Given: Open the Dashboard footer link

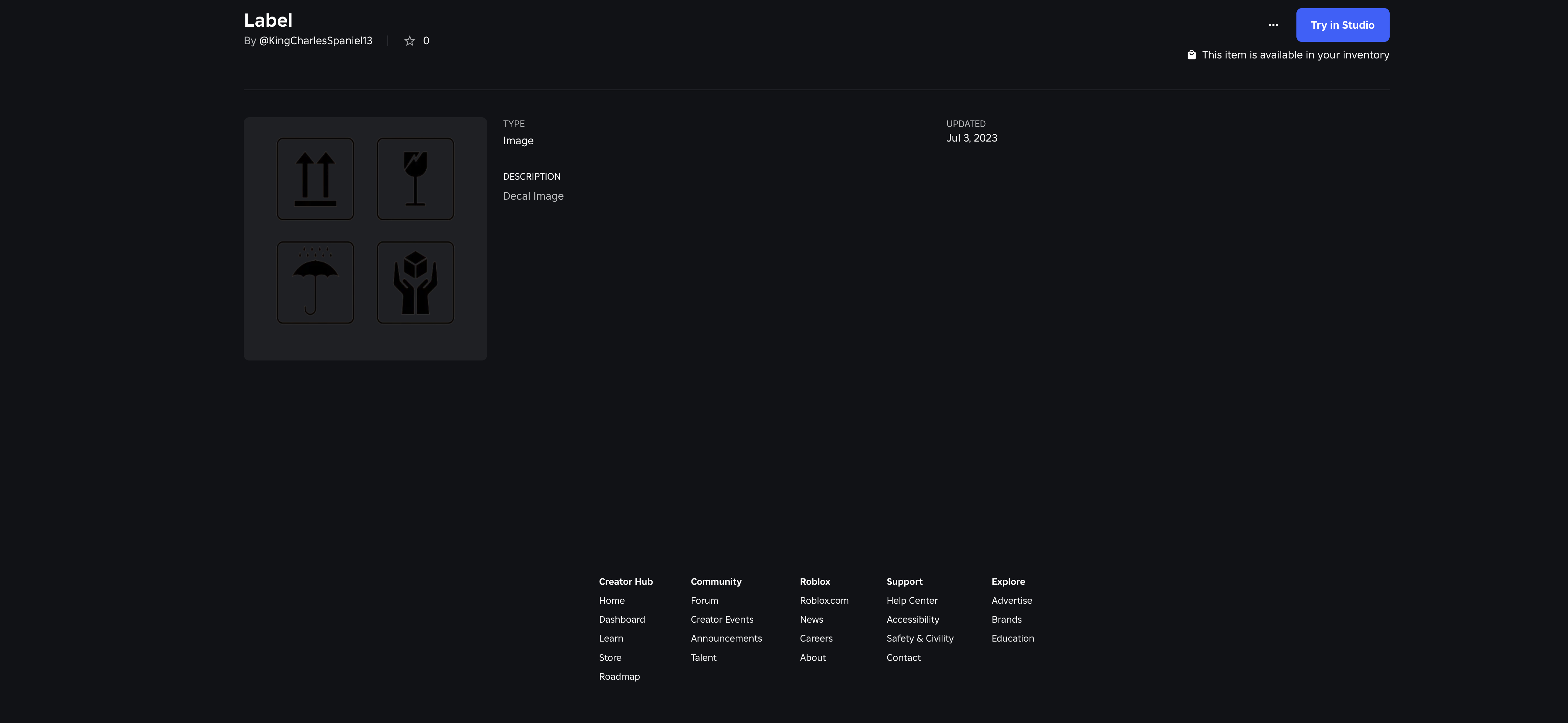Looking at the screenshot, I should (x=622, y=620).
